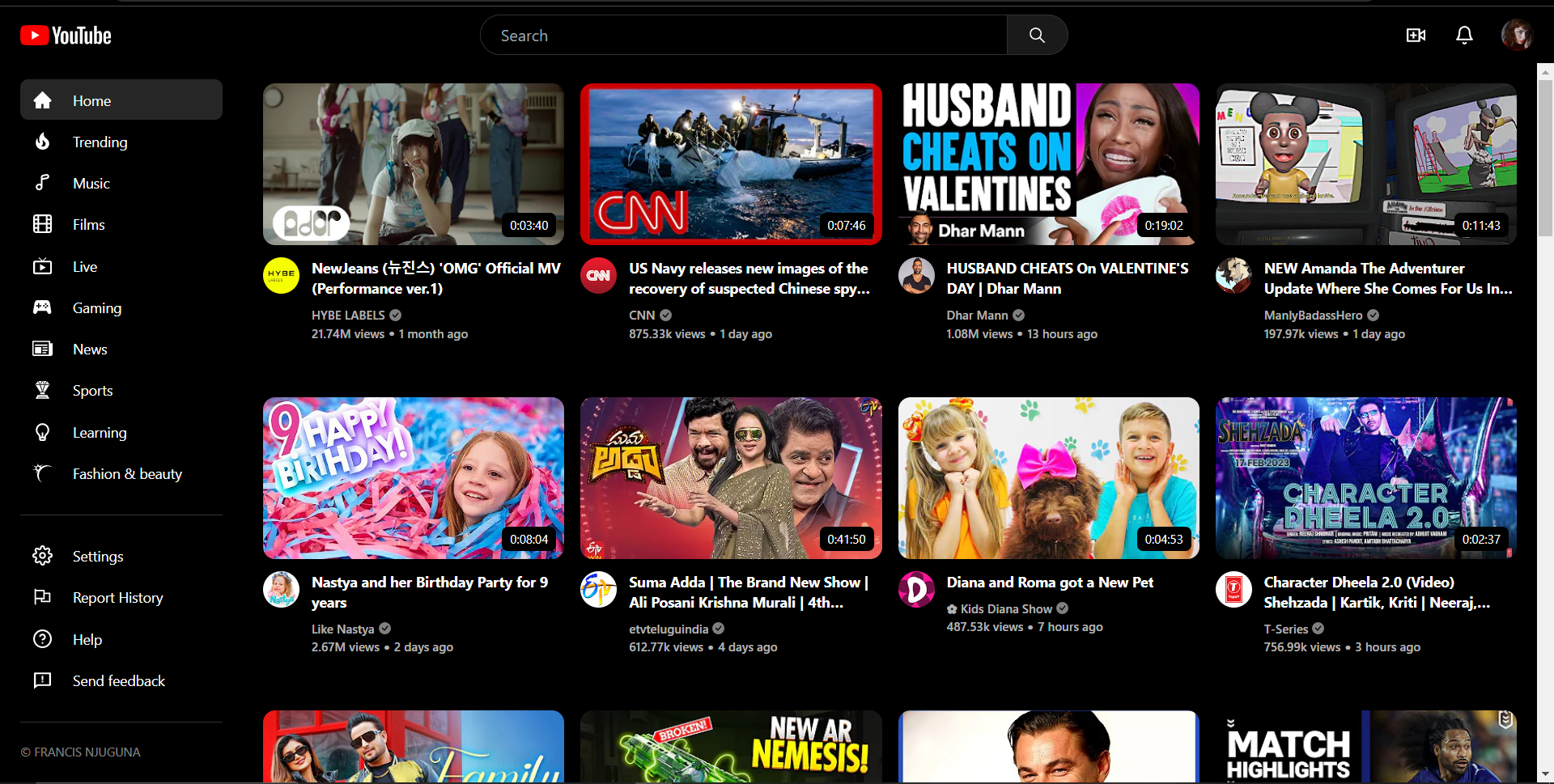Open Character Dheela 2.0 video title
This screenshot has width=1554, height=784.
click(x=1377, y=592)
